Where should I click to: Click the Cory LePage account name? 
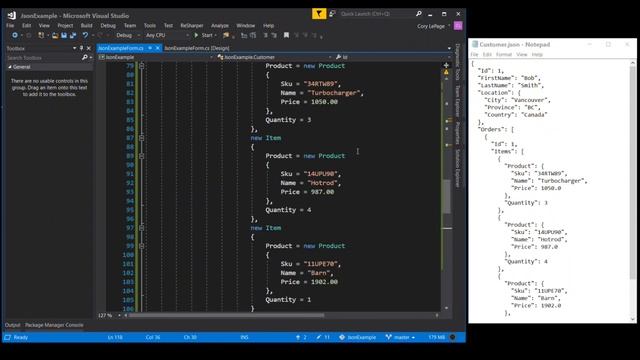431,26
